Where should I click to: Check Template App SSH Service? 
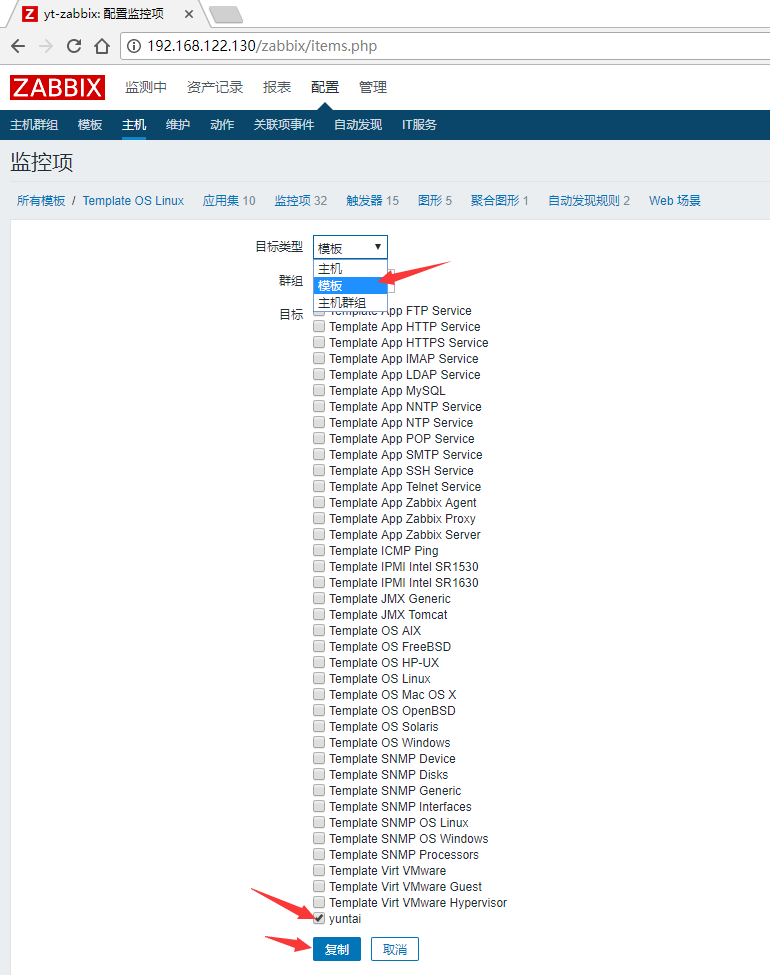tap(319, 470)
